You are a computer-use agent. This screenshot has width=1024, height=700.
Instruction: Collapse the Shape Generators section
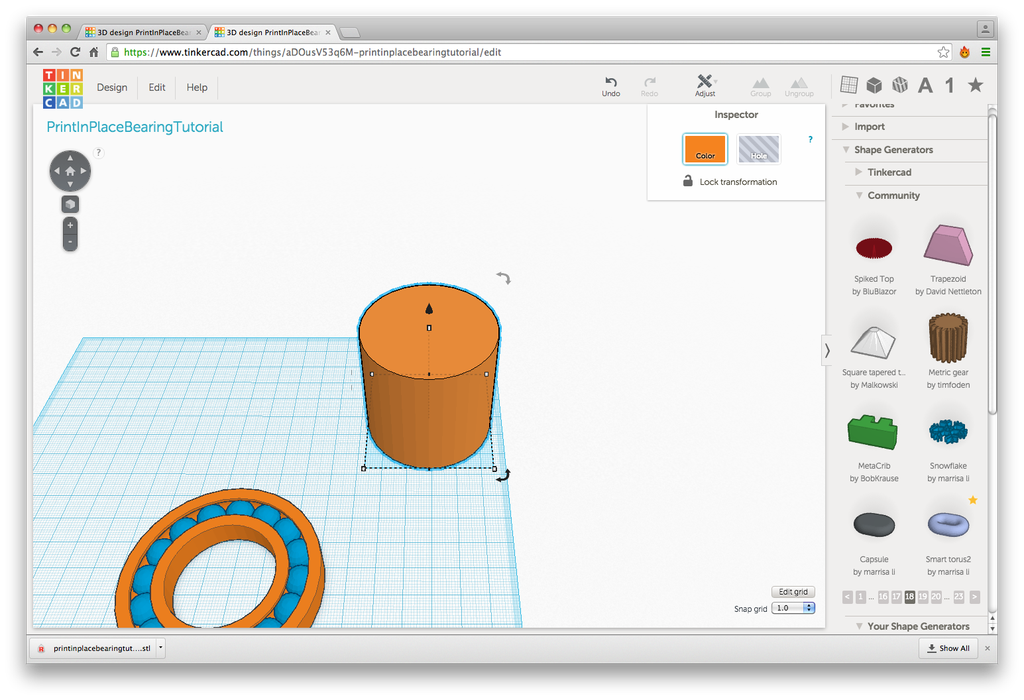(x=846, y=150)
